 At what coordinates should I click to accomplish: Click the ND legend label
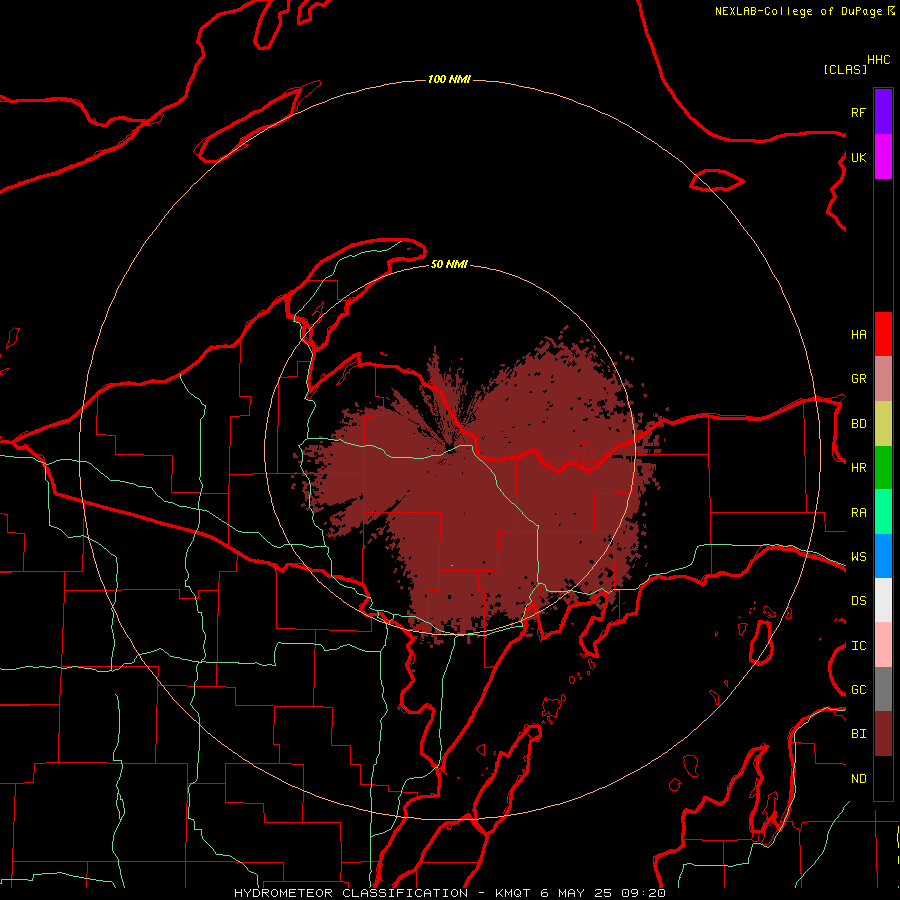click(858, 779)
